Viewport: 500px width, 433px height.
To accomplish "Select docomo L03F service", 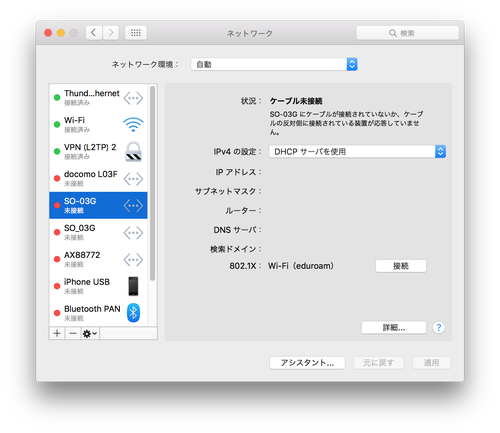I will tap(98, 178).
